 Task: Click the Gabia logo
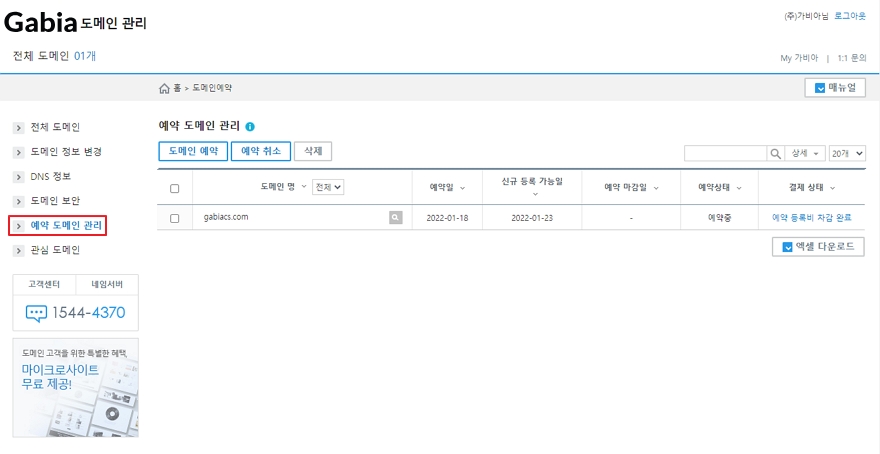(40, 21)
